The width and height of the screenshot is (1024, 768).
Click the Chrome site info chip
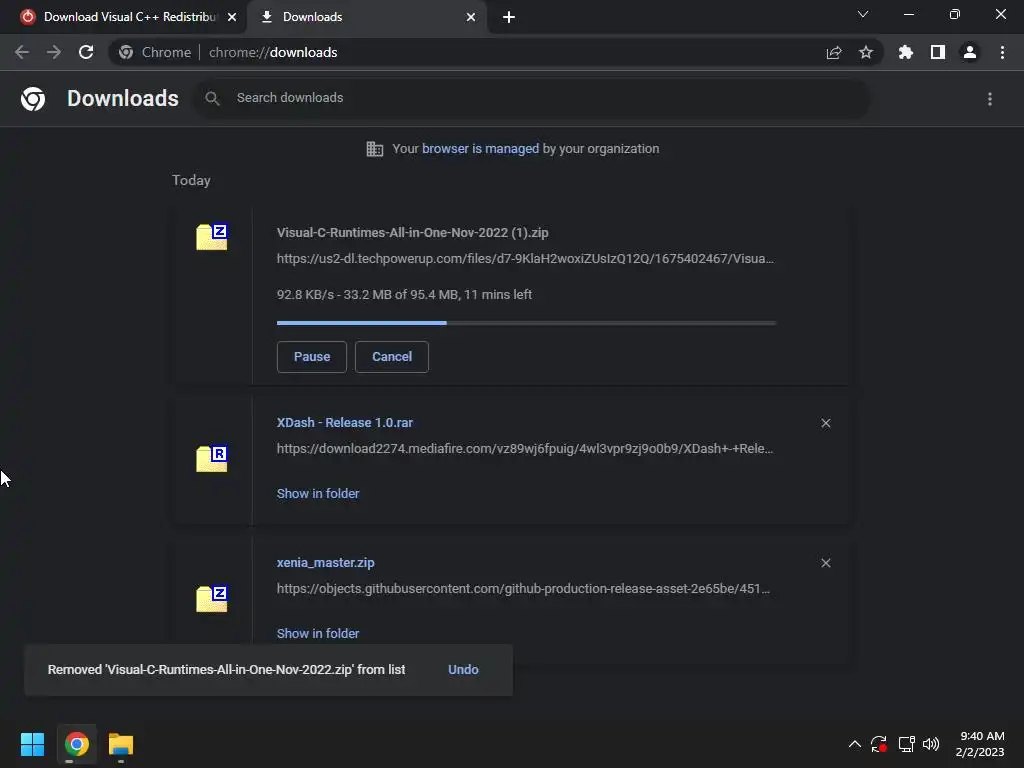pos(155,52)
